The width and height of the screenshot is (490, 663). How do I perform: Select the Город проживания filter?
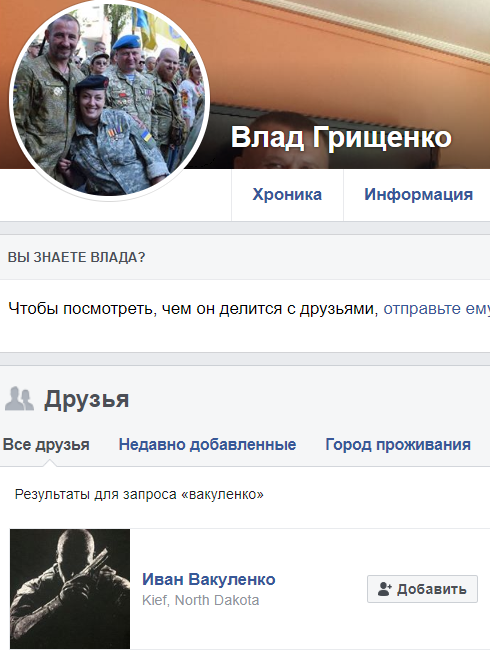[x=398, y=444]
